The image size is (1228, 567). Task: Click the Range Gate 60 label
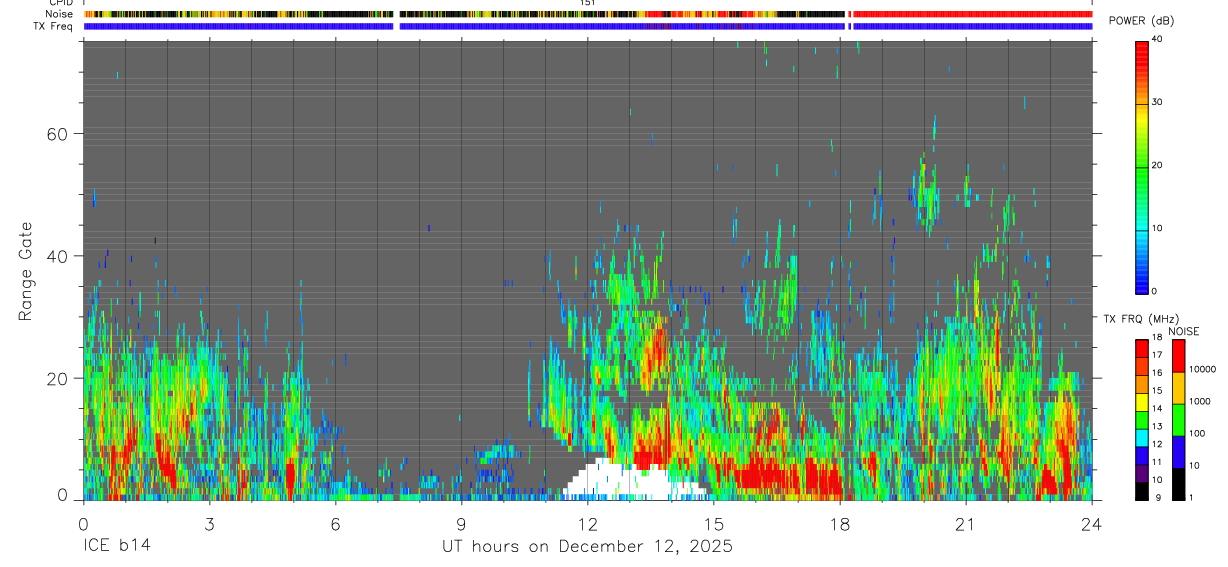click(57, 133)
